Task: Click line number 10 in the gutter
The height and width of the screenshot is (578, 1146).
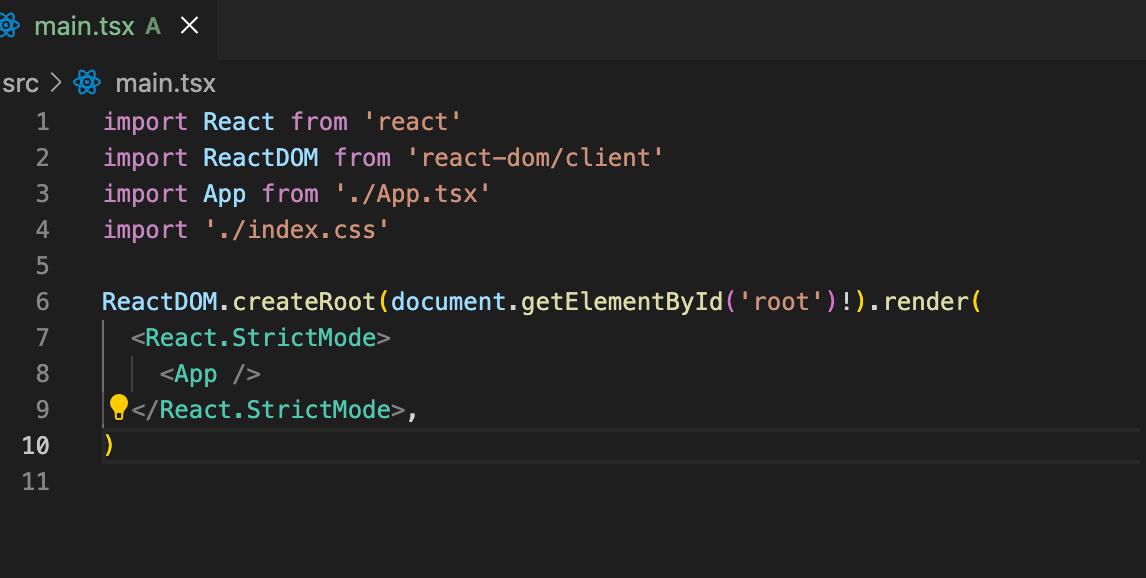Action: coord(36,446)
